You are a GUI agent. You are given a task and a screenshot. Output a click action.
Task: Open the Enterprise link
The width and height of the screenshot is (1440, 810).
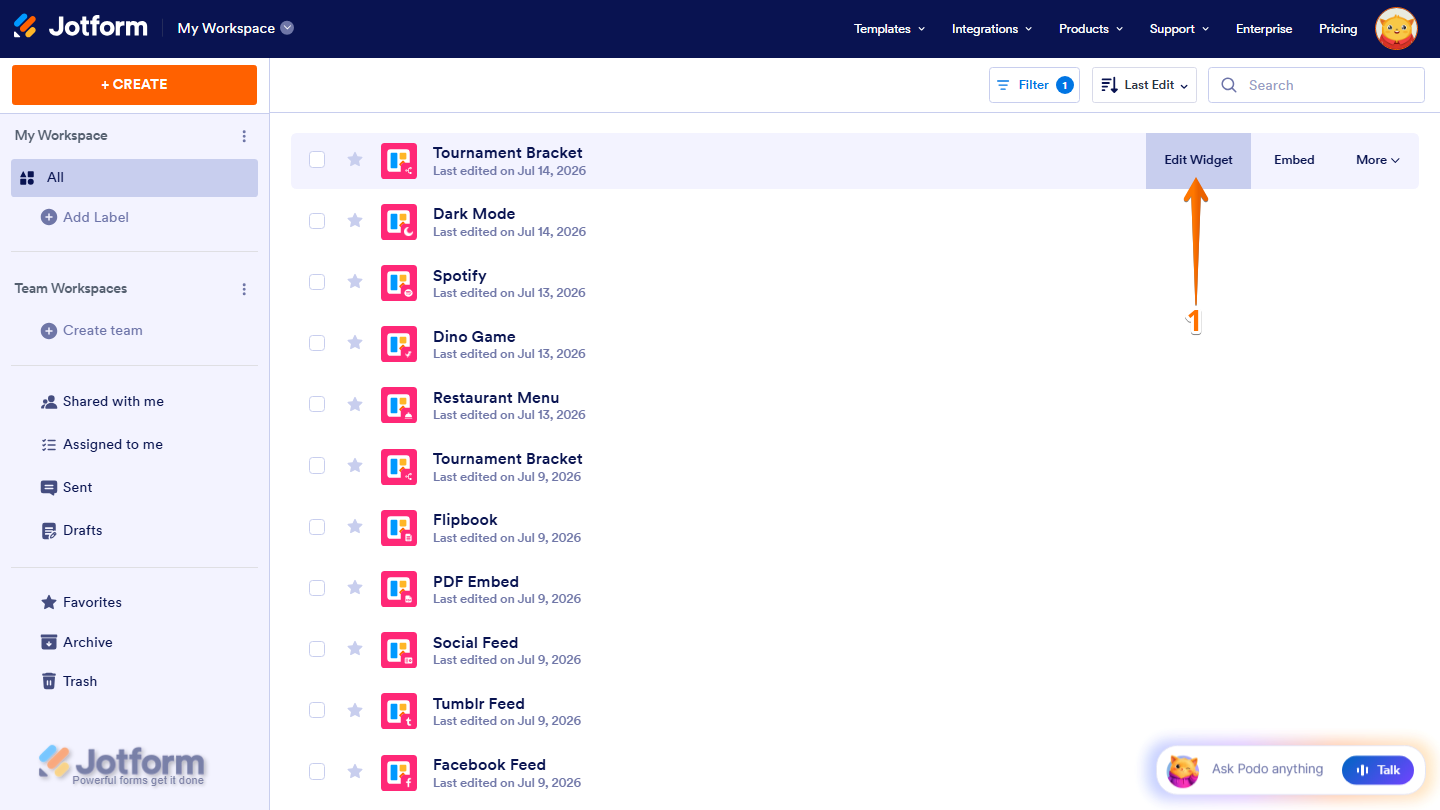tap(1264, 29)
